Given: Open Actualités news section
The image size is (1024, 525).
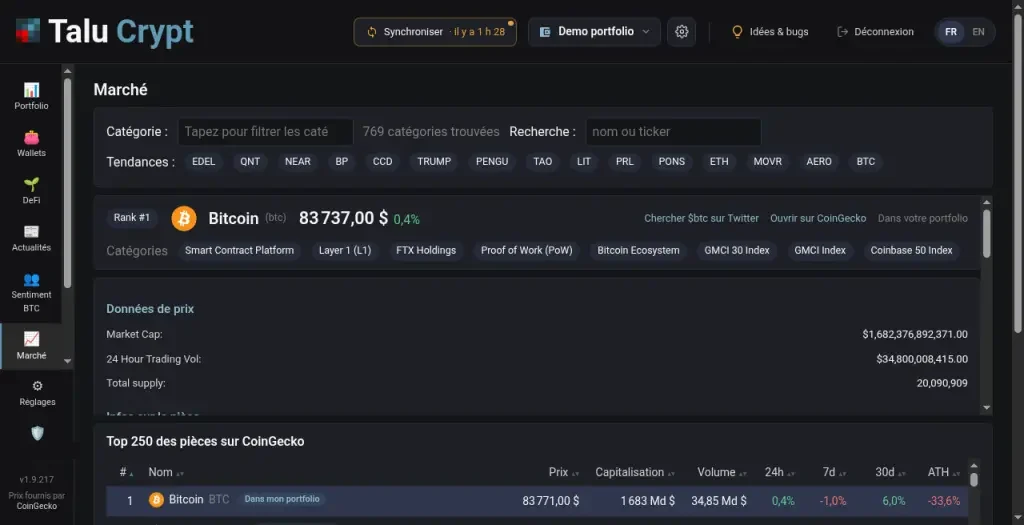Looking at the screenshot, I should pyautogui.click(x=31, y=238).
